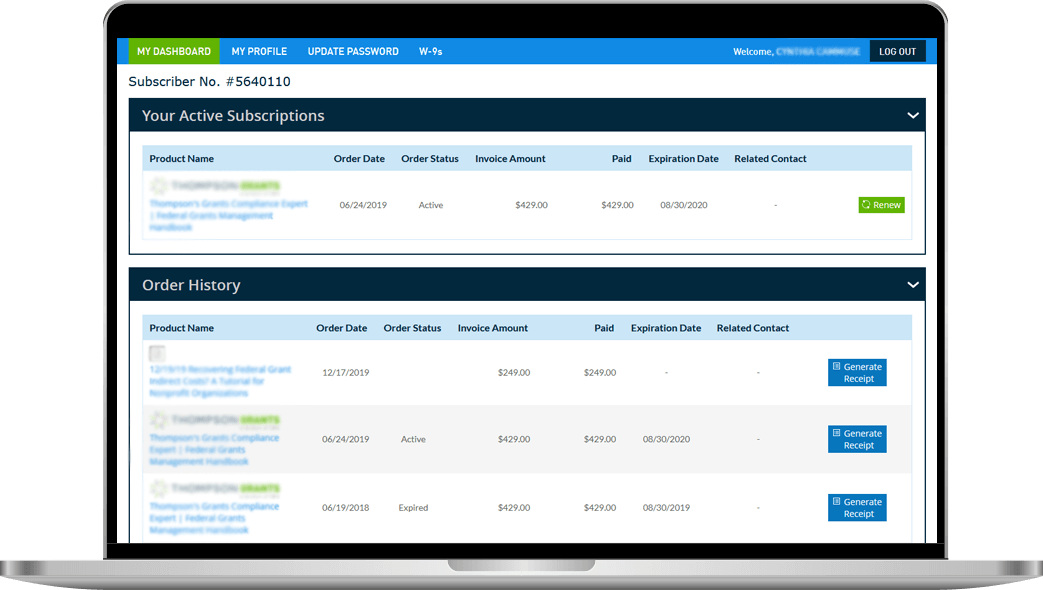This screenshot has height=590, width=1043.
Task: Click product thumbnail of 12/17/2019 order
Action: click(x=157, y=353)
